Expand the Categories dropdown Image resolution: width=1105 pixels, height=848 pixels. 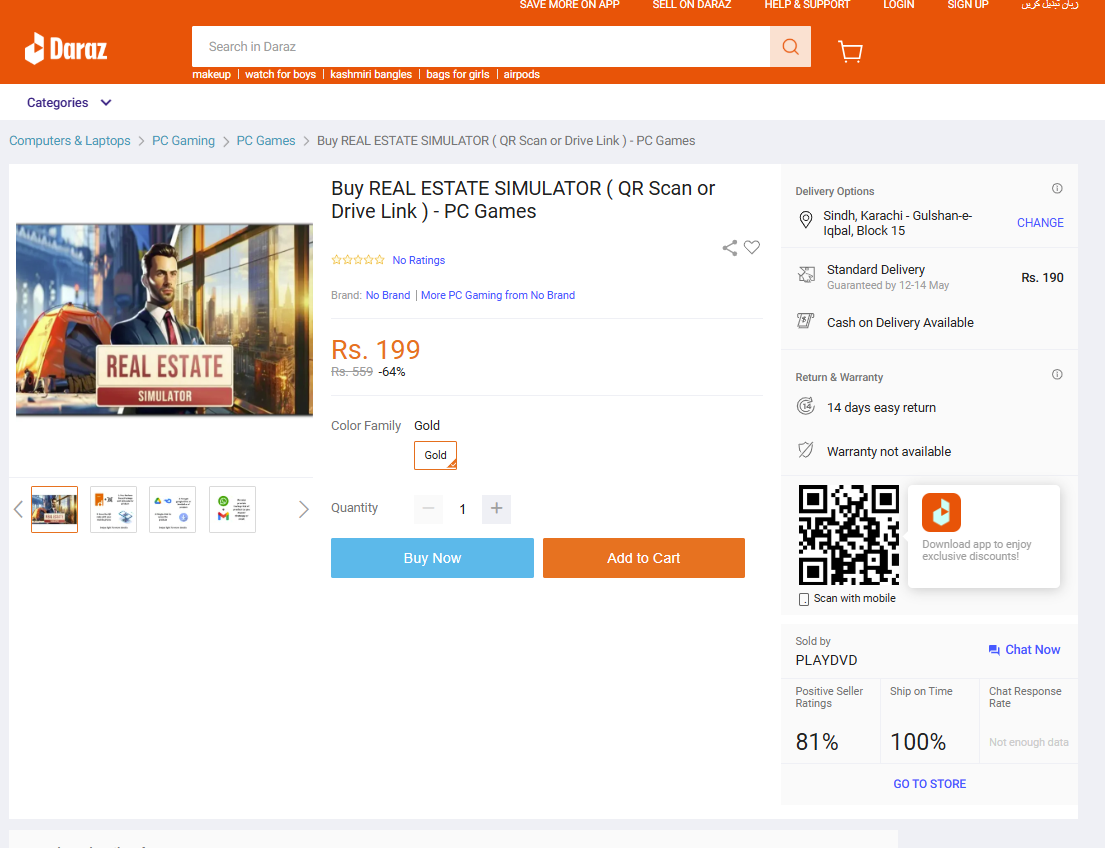(69, 103)
